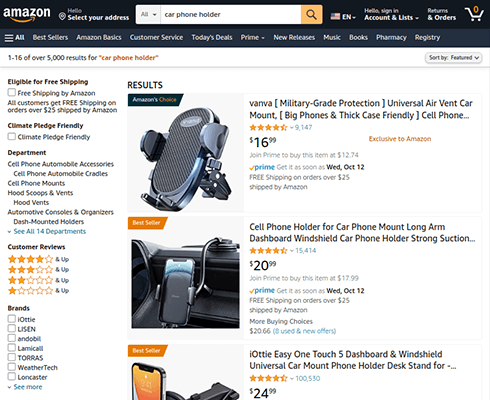The height and width of the screenshot is (400, 490).
Task: Open the All search category dropdown
Action: [x=148, y=14]
